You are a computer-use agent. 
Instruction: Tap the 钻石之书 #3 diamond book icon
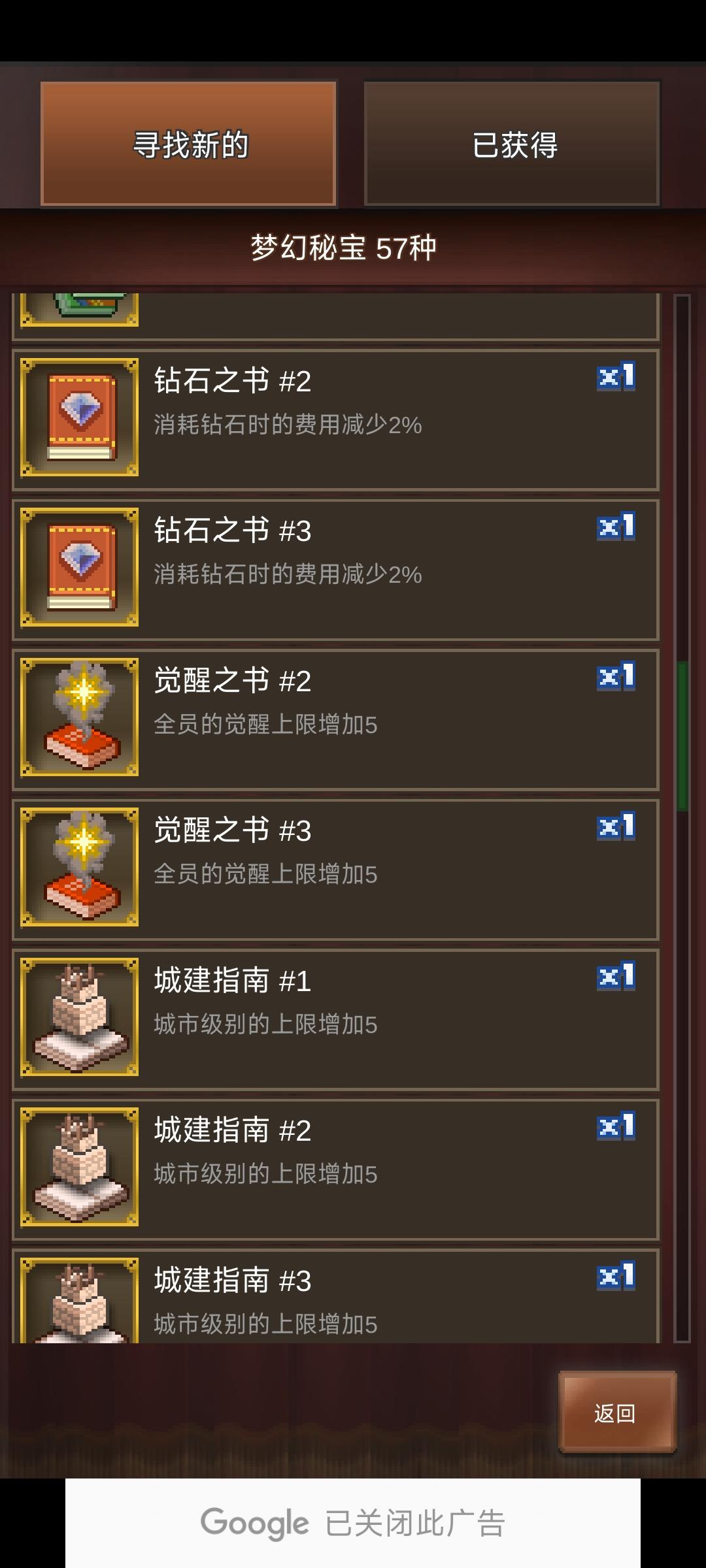click(79, 567)
